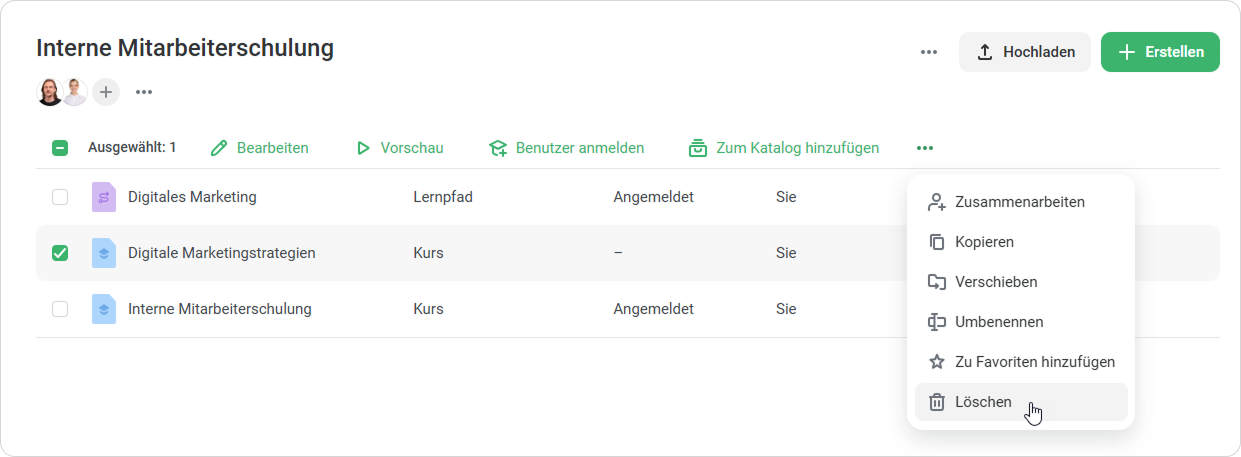Click the course icon beside Digitale Marketingstrategien

(104, 253)
